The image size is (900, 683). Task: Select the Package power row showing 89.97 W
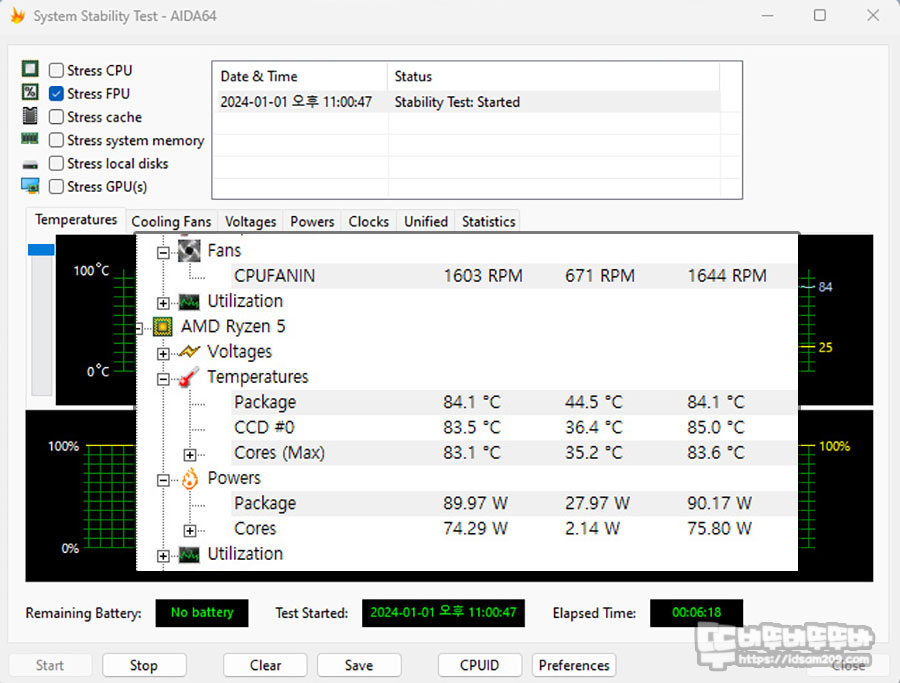(514, 503)
